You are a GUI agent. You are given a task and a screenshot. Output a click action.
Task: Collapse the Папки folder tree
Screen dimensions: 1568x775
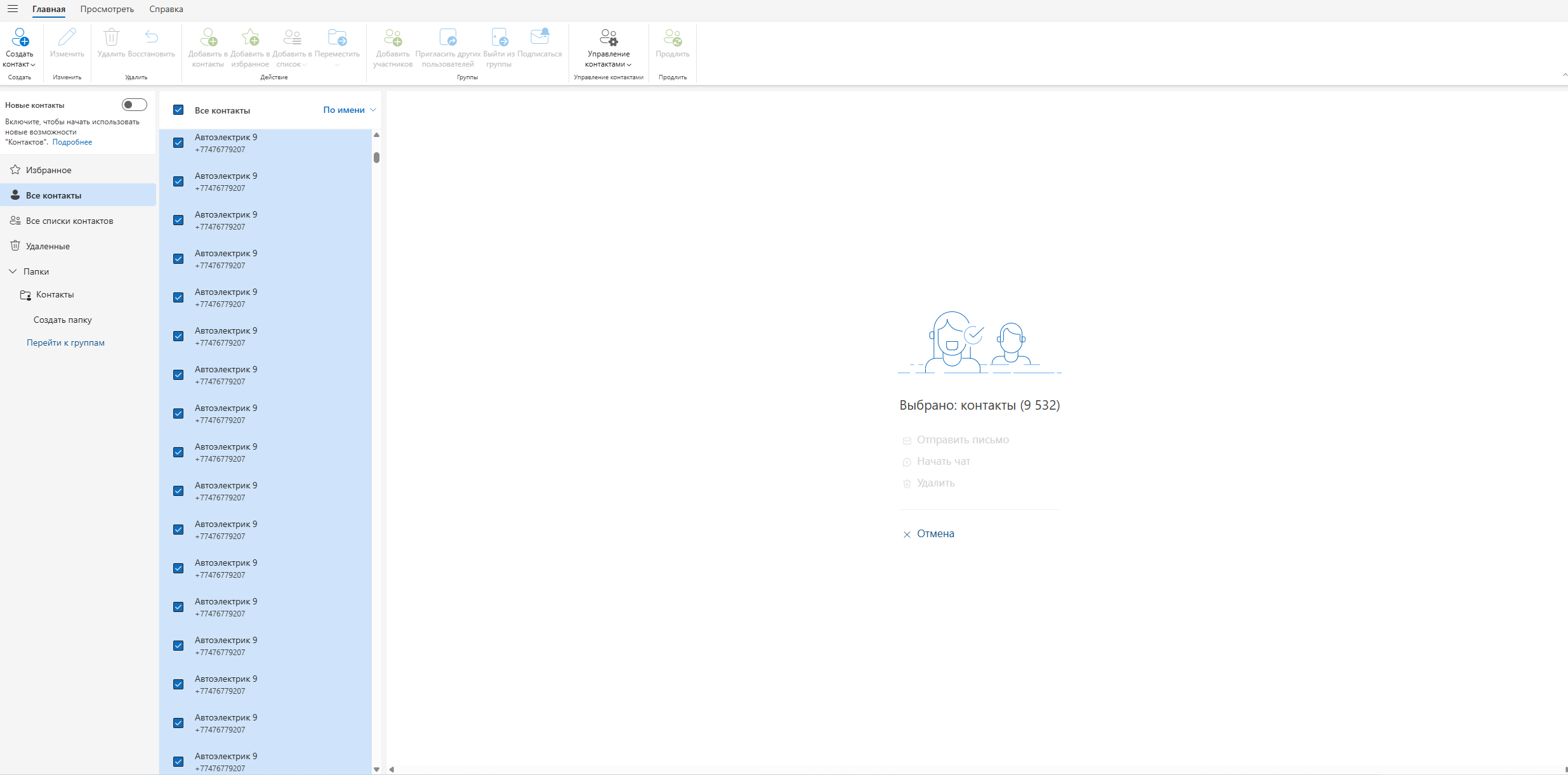13,271
